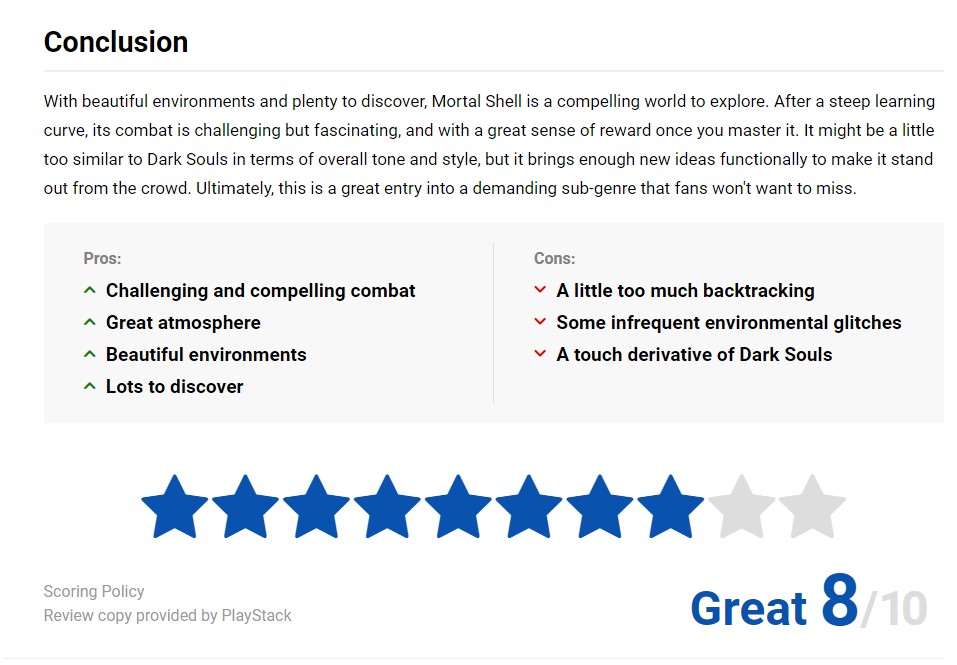This screenshot has height=665, width=957.
Task: Click the large 8 score number
Action: pos(839,600)
